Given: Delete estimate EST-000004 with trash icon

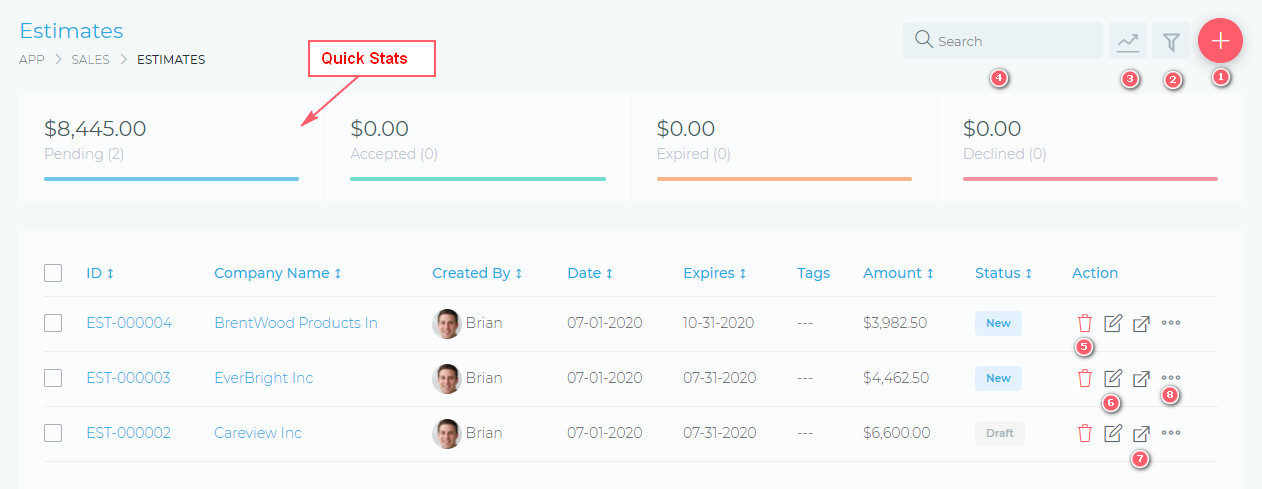Looking at the screenshot, I should pyautogui.click(x=1084, y=323).
